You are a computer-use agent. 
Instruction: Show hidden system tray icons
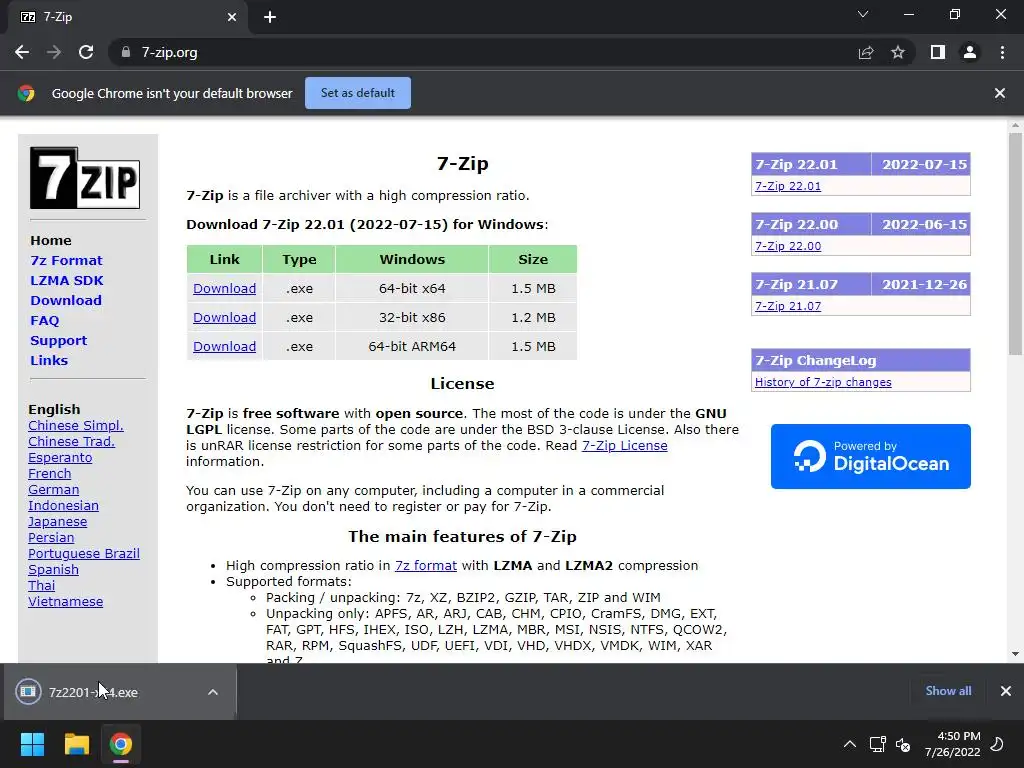pyautogui.click(x=850, y=744)
